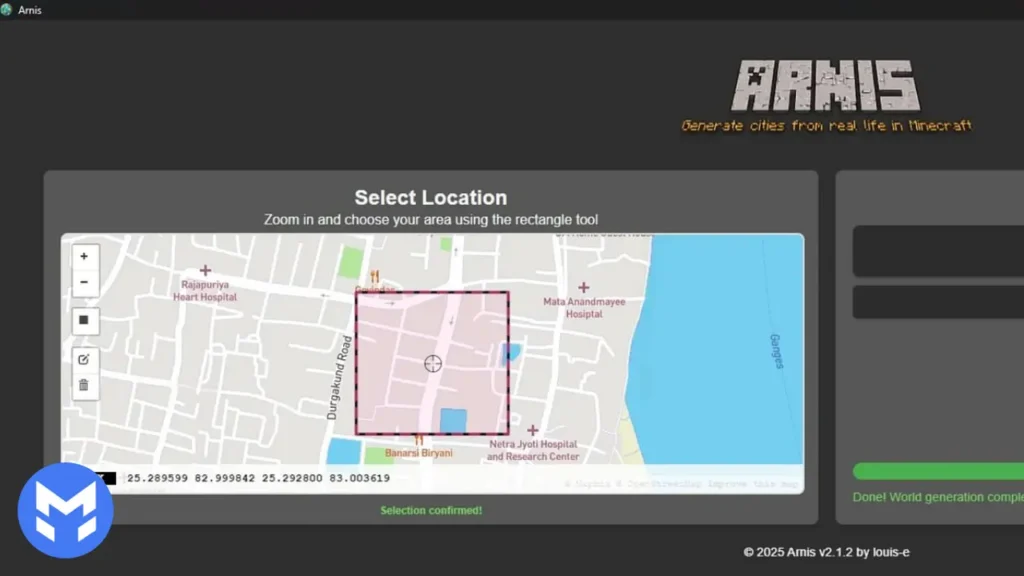
Task: Click the "Select Location" heading
Action: point(431,197)
